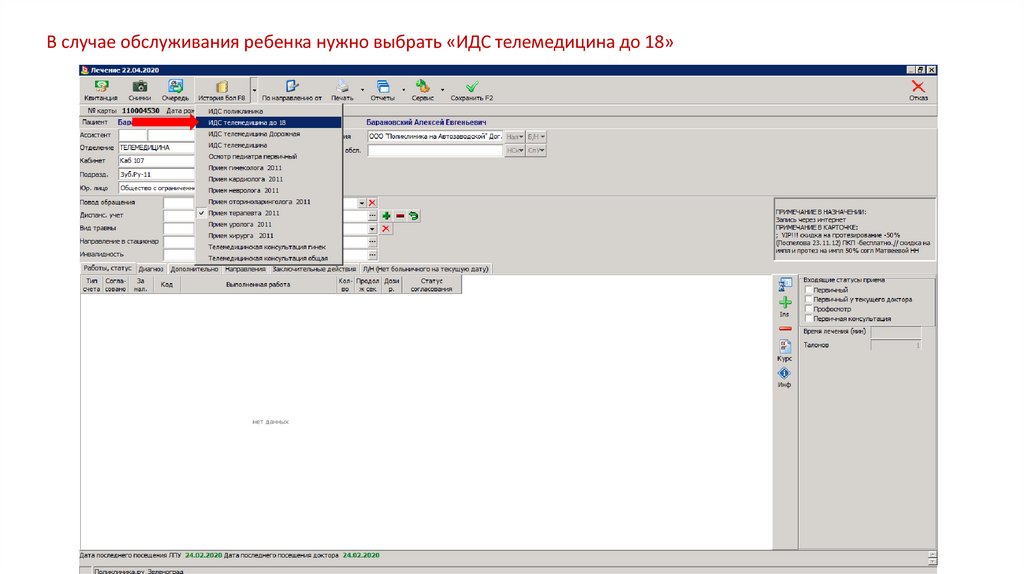This screenshot has height=574, width=1024.
Task: Switch to the Диагноз tab
Action: (152, 269)
